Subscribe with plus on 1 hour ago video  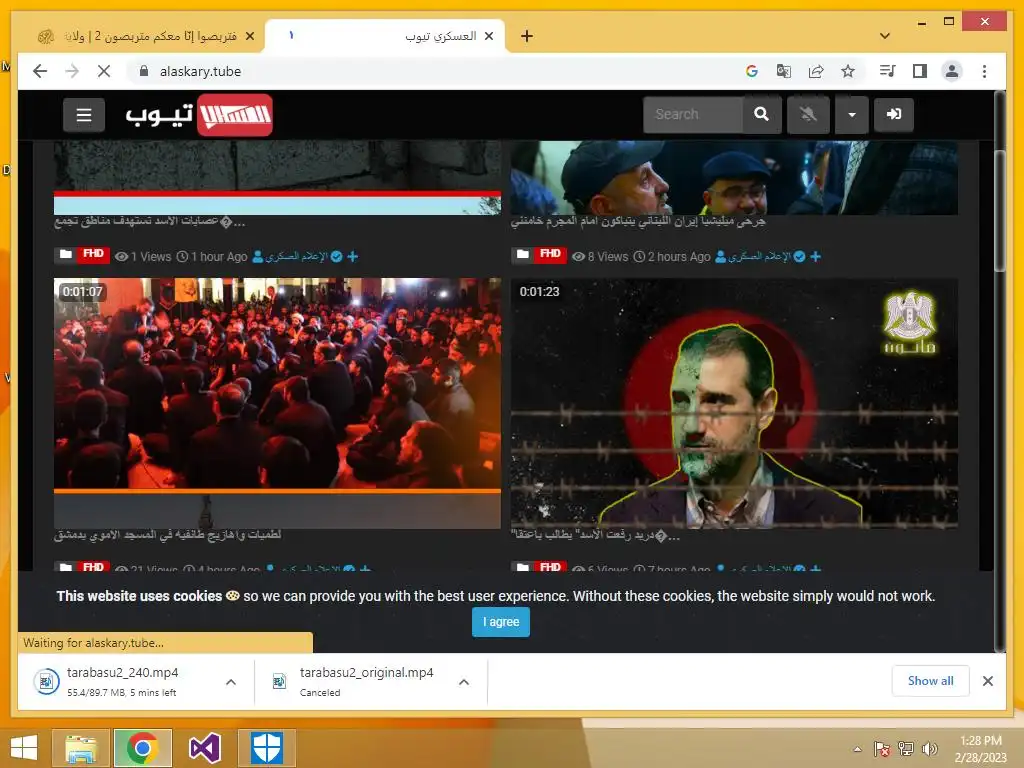click(x=353, y=257)
